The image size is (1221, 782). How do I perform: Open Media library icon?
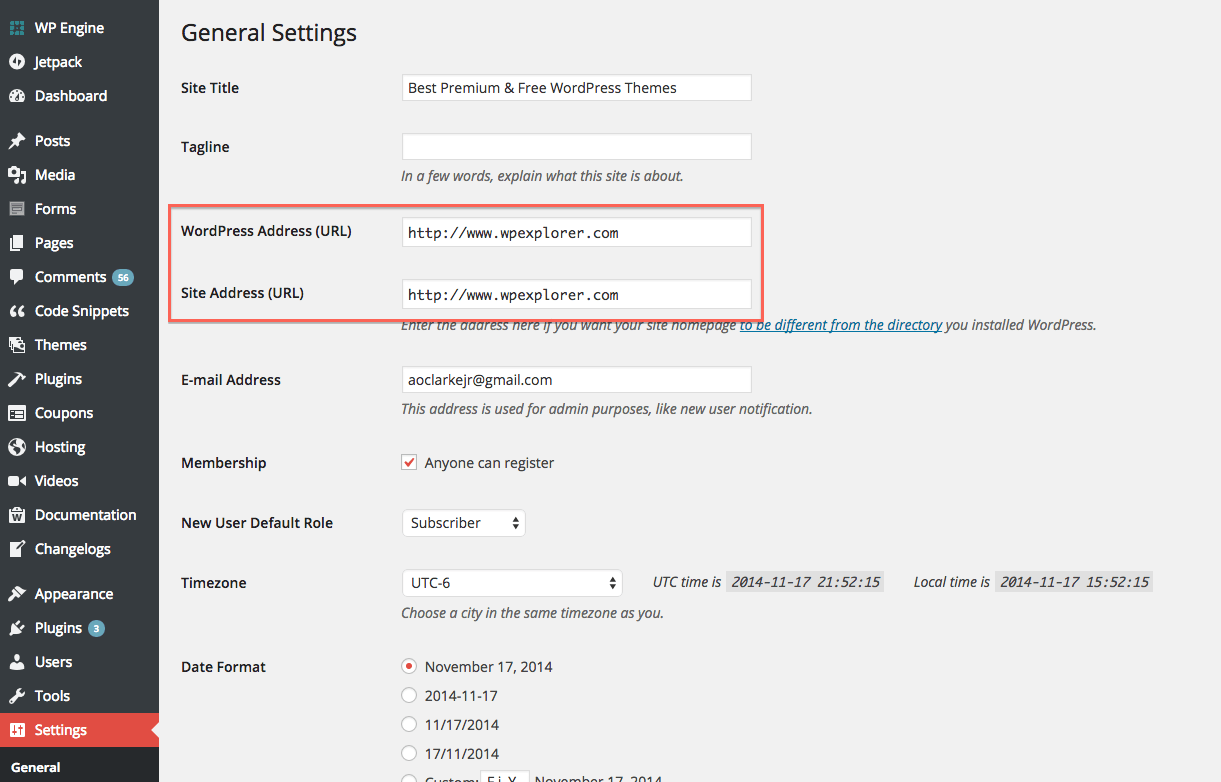[x=17, y=175]
